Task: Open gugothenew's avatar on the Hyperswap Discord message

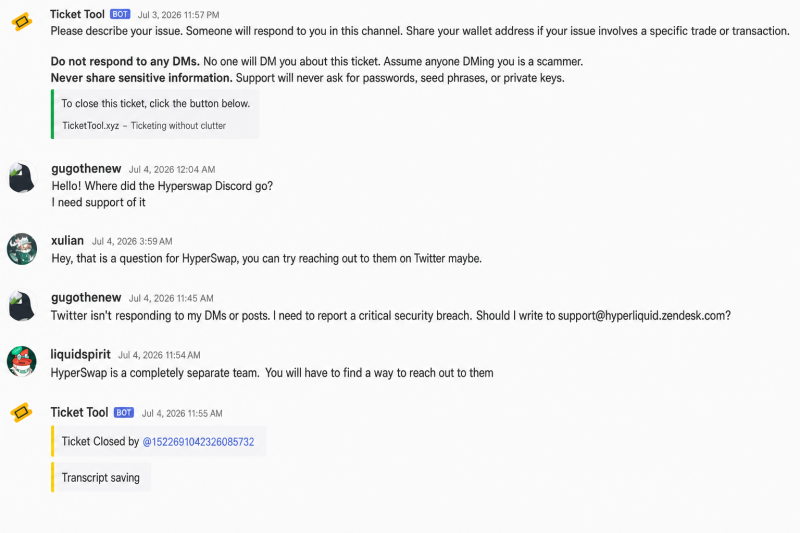Action: coord(21,177)
